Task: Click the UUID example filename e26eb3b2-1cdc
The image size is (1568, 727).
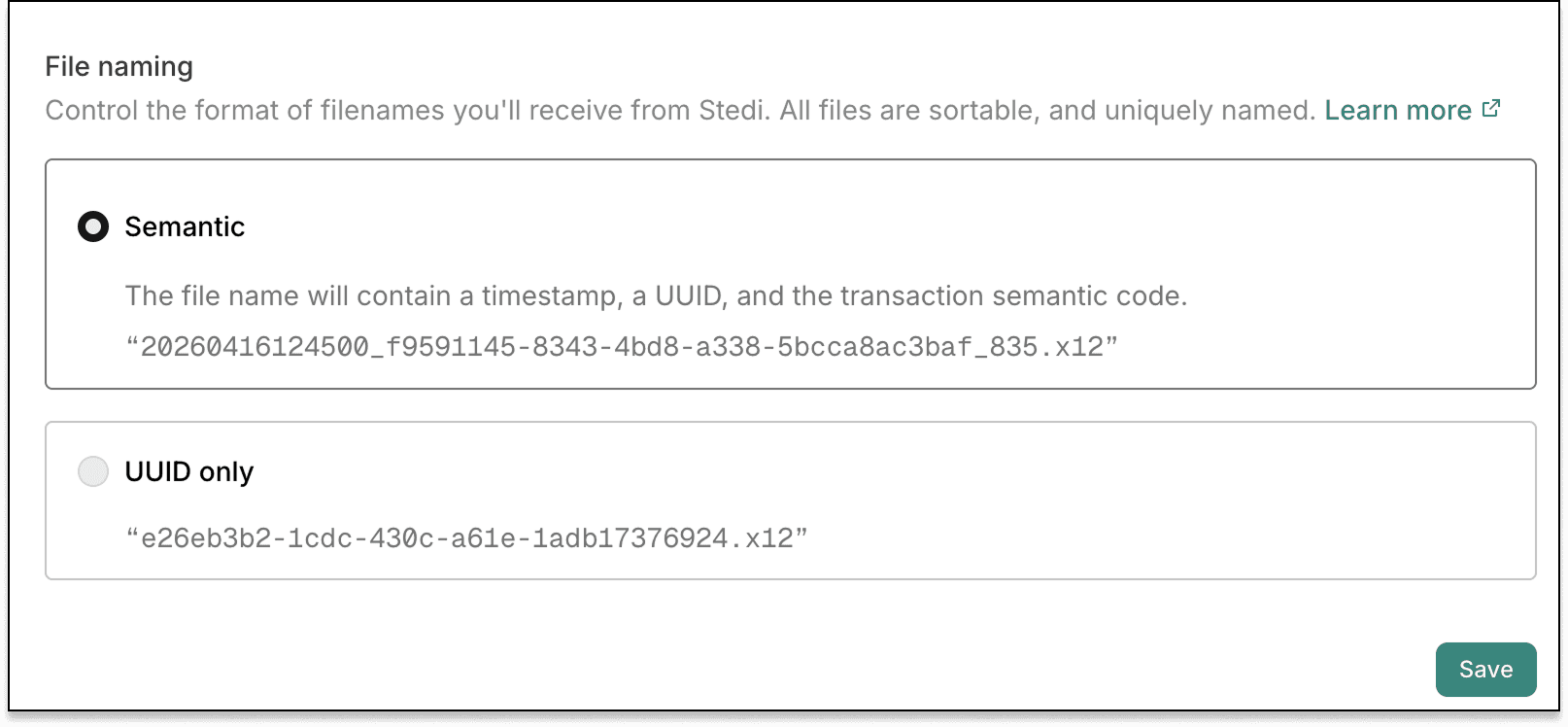Action: click(466, 538)
